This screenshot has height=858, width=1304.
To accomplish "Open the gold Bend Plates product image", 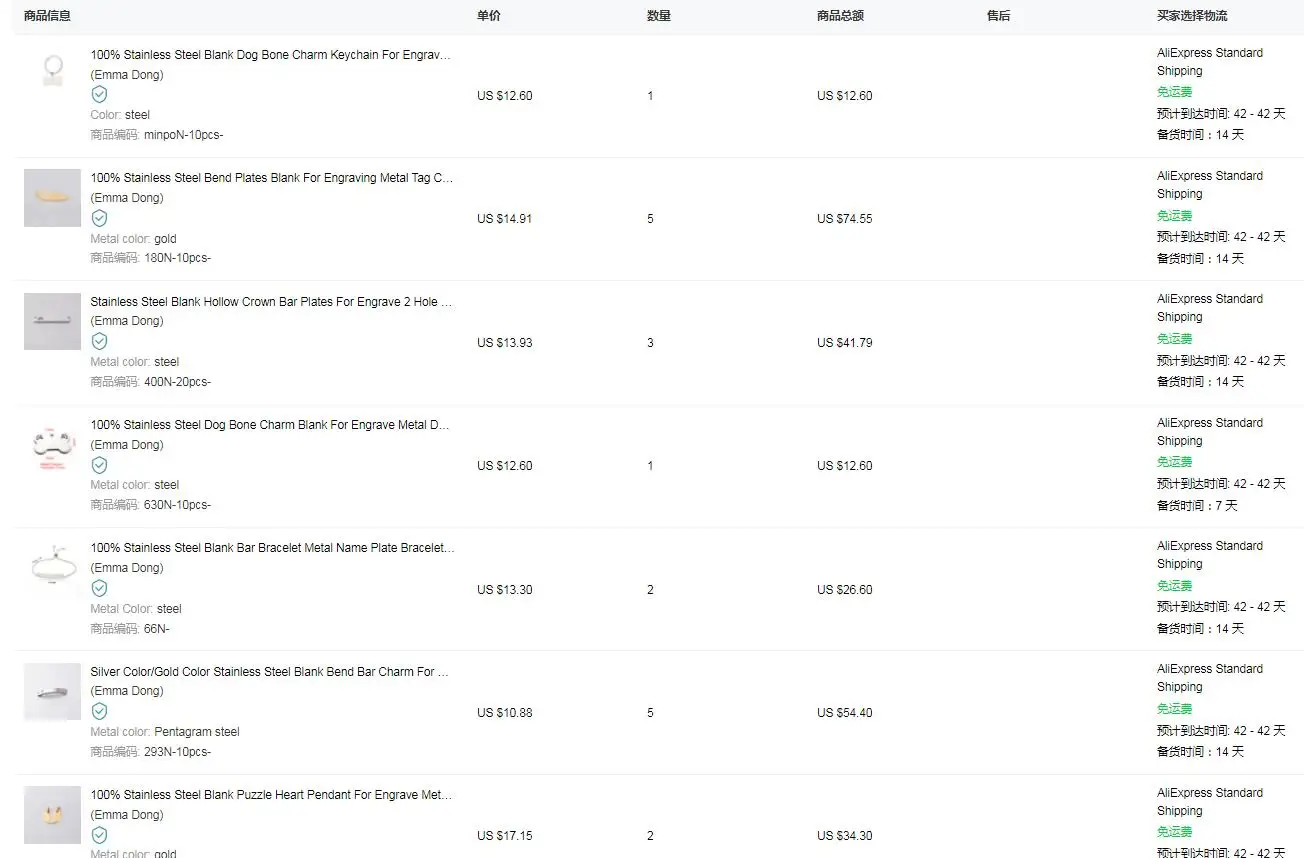I will click(x=52, y=197).
